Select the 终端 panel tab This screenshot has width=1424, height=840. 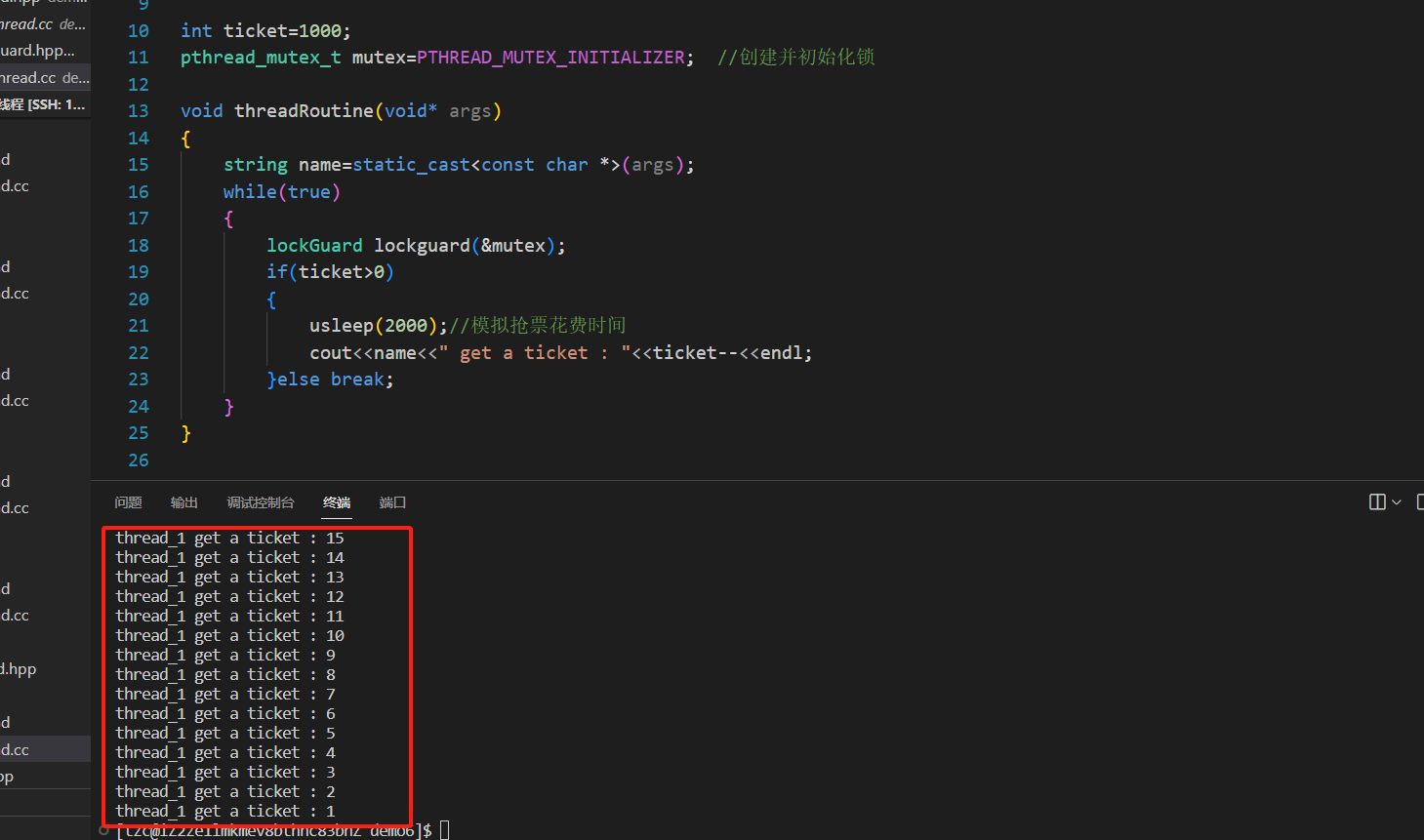click(x=337, y=502)
